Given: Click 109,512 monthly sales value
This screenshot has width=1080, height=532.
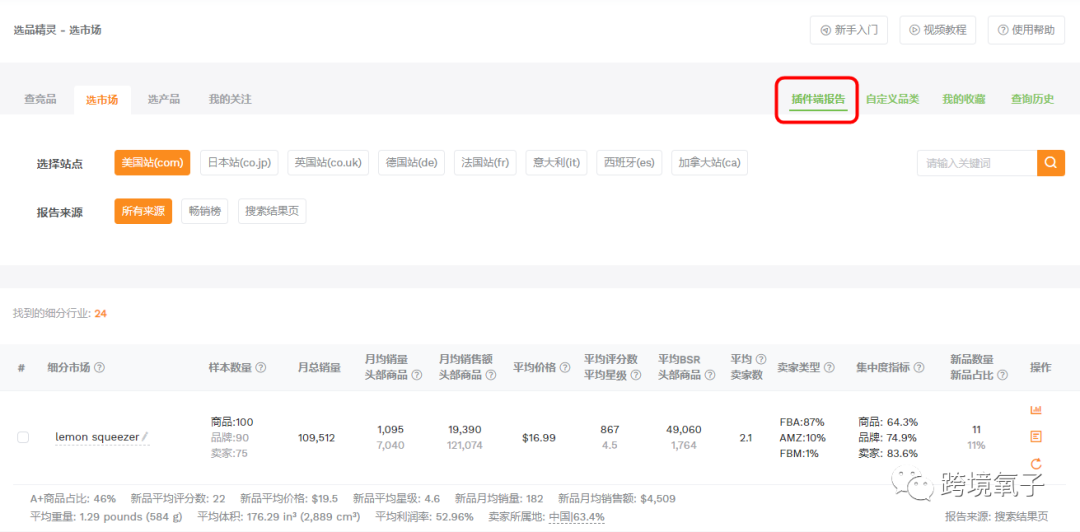Looking at the screenshot, I should coord(316,438).
